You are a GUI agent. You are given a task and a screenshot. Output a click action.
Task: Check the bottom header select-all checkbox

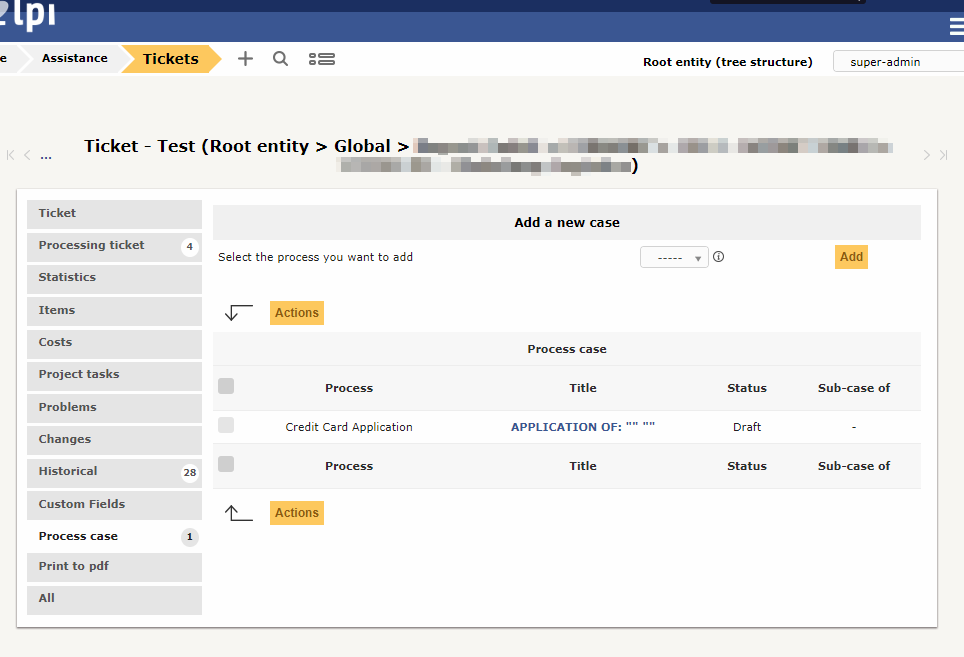[x=226, y=464]
